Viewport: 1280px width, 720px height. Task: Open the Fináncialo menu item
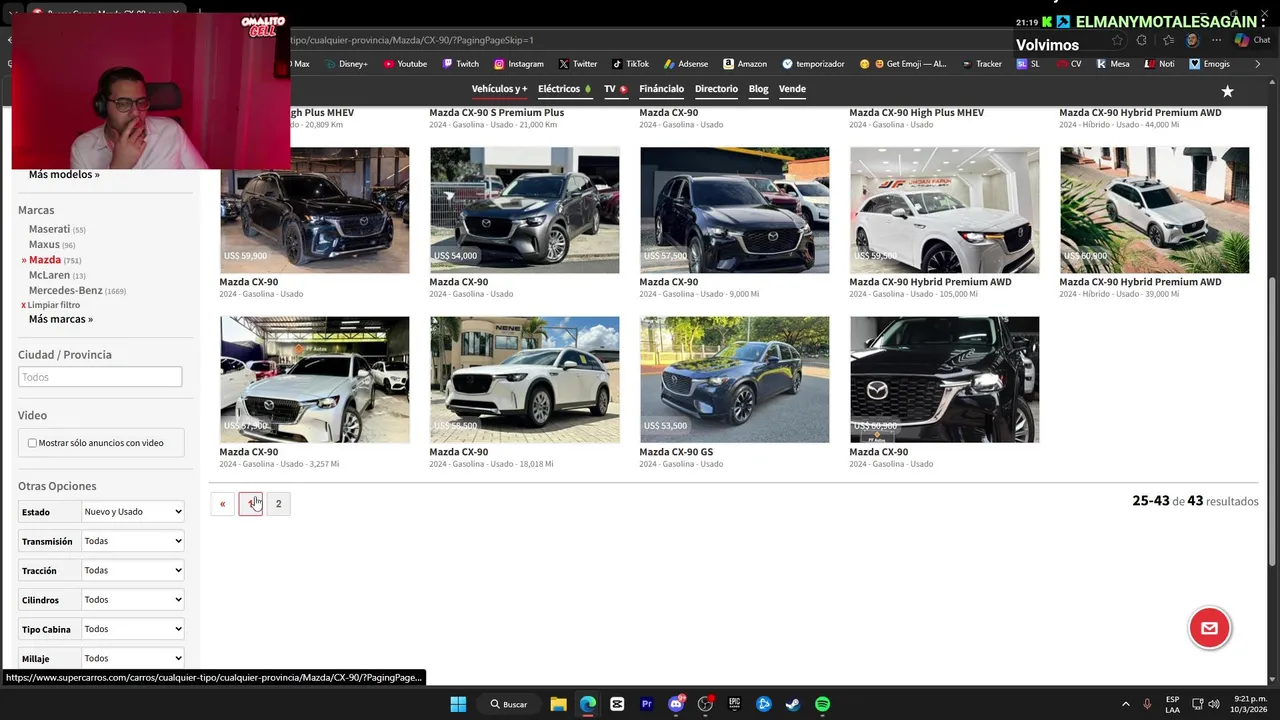(x=661, y=89)
